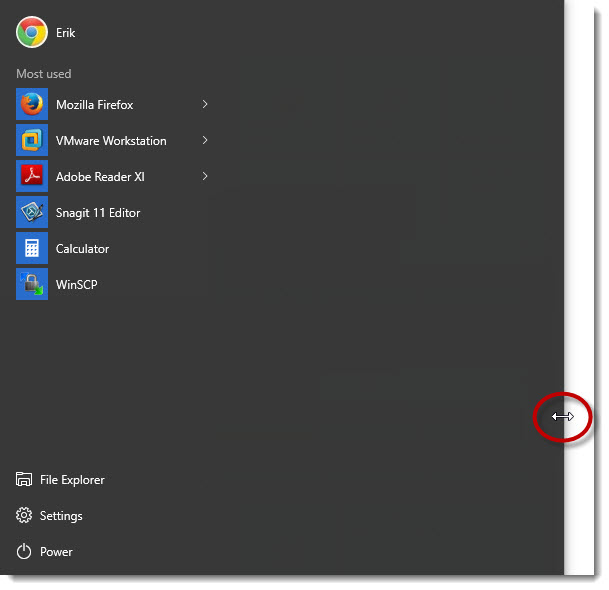The width and height of the screenshot is (609, 590).
Task: Open the File Explorer folder icon
Action: click(x=24, y=479)
